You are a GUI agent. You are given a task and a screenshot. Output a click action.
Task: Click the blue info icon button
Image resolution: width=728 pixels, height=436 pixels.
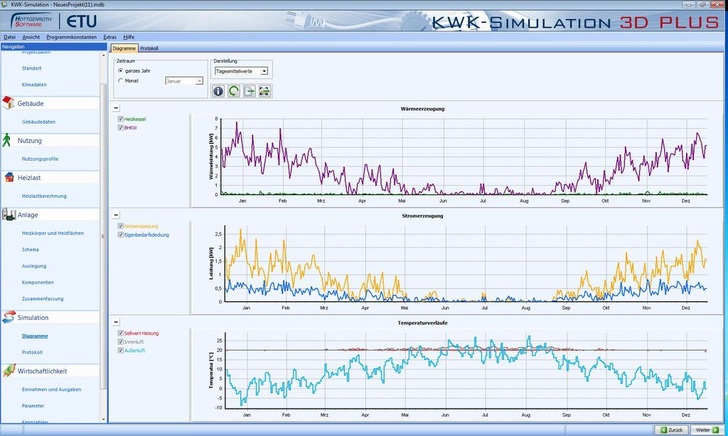218,91
